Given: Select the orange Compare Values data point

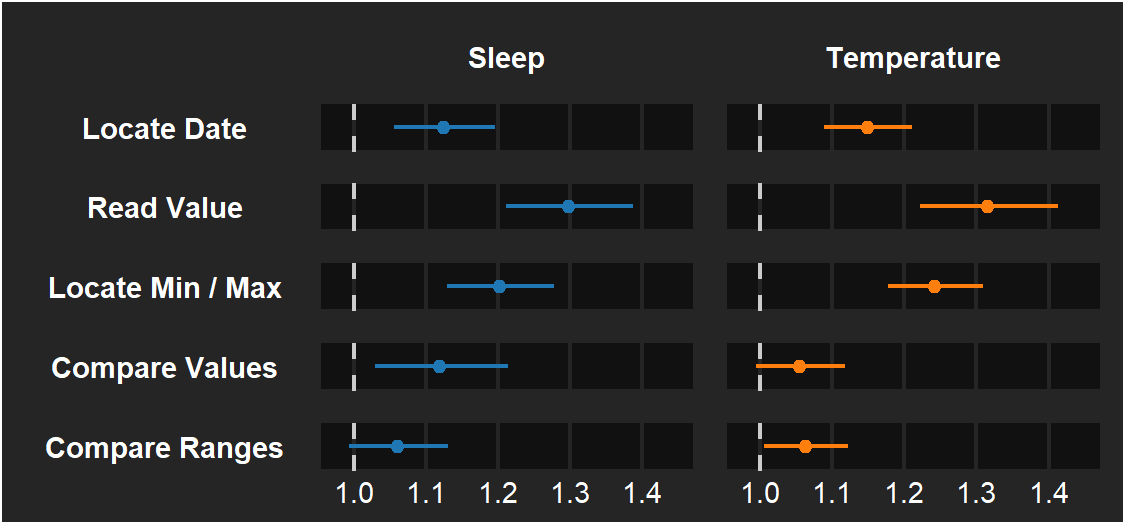Looking at the screenshot, I should 799,366.
